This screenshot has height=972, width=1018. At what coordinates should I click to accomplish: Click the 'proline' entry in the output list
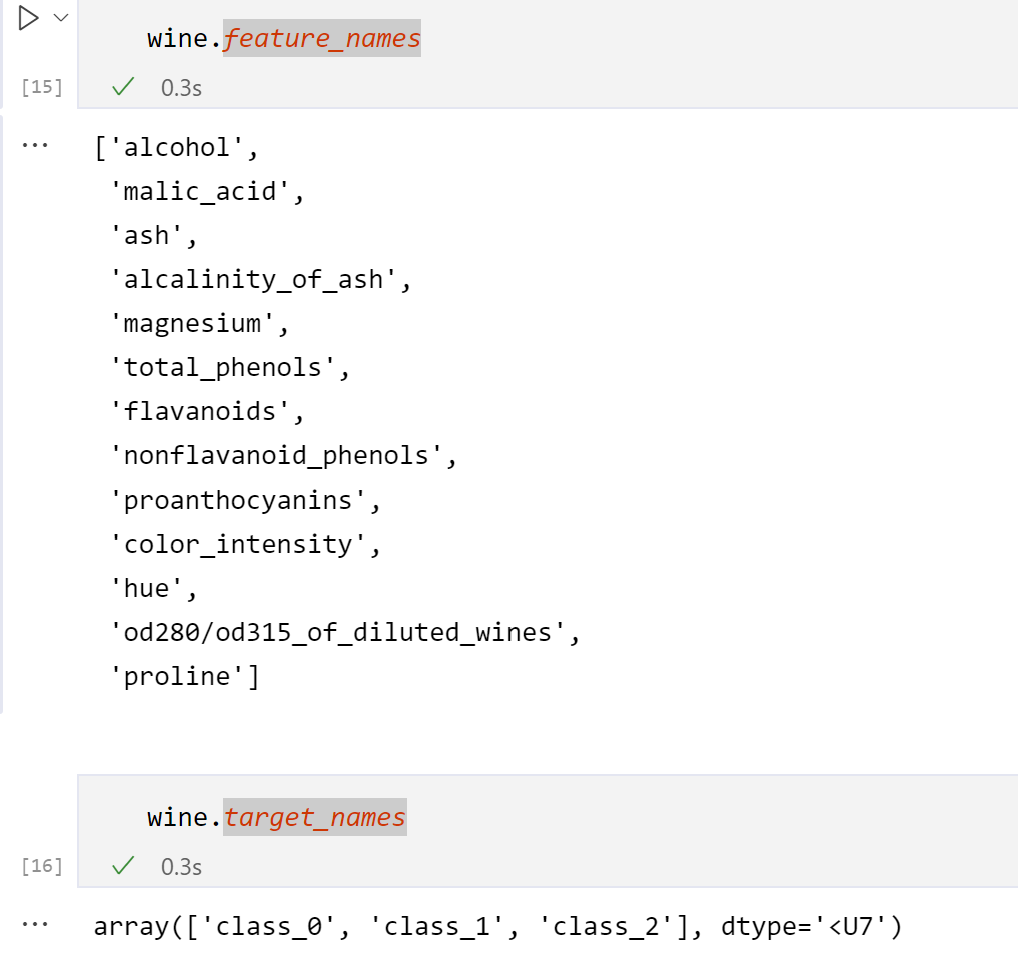point(180,676)
